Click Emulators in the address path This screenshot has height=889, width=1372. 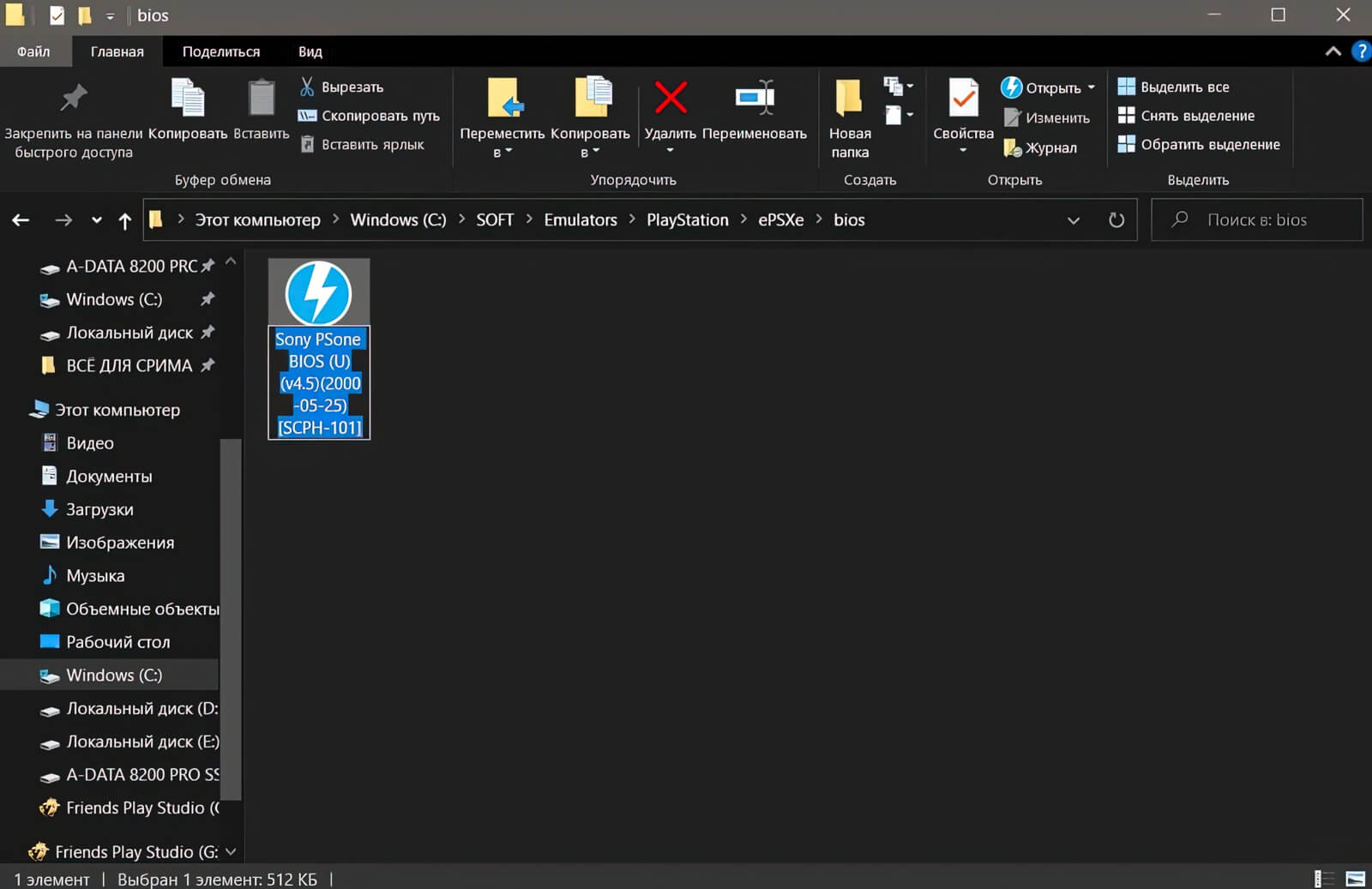coord(581,219)
